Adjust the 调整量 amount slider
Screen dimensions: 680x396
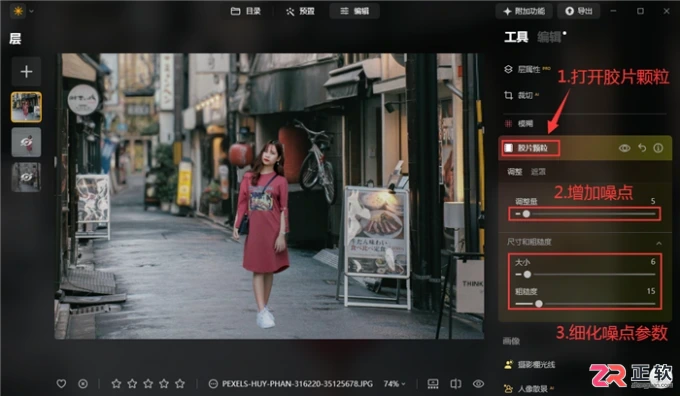point(585,214)
